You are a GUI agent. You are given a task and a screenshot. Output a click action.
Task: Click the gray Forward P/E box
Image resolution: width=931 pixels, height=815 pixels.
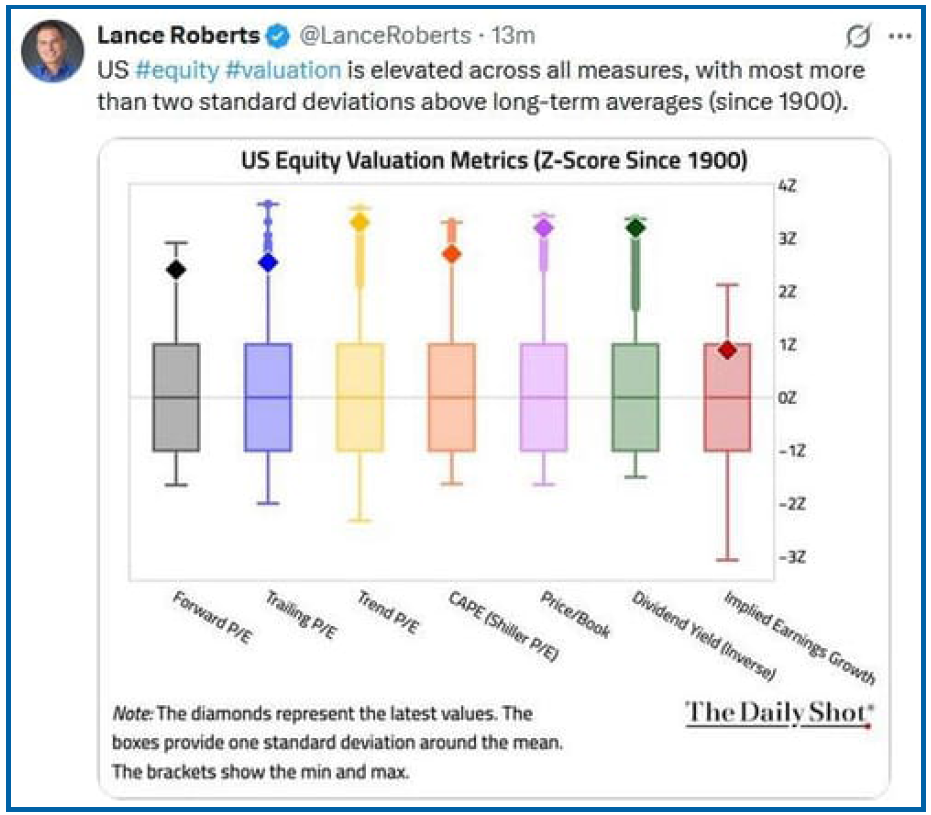click(x=177, y=397)
